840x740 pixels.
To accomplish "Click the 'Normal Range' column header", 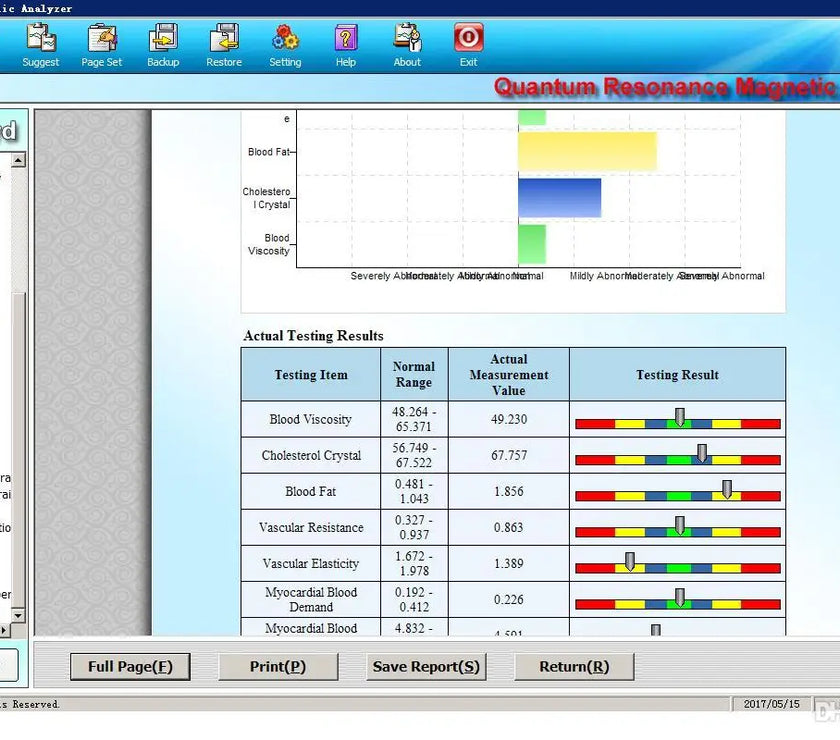I will tap(414, 375).
